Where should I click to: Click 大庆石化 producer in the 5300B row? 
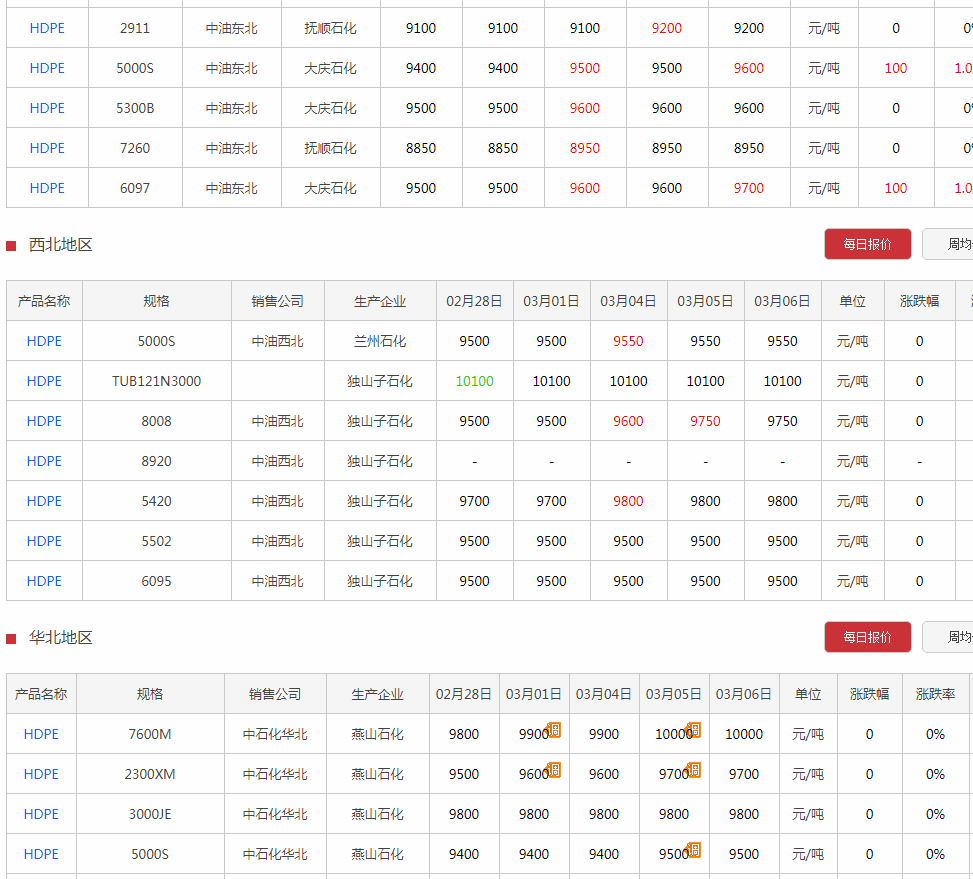point(331,109)
